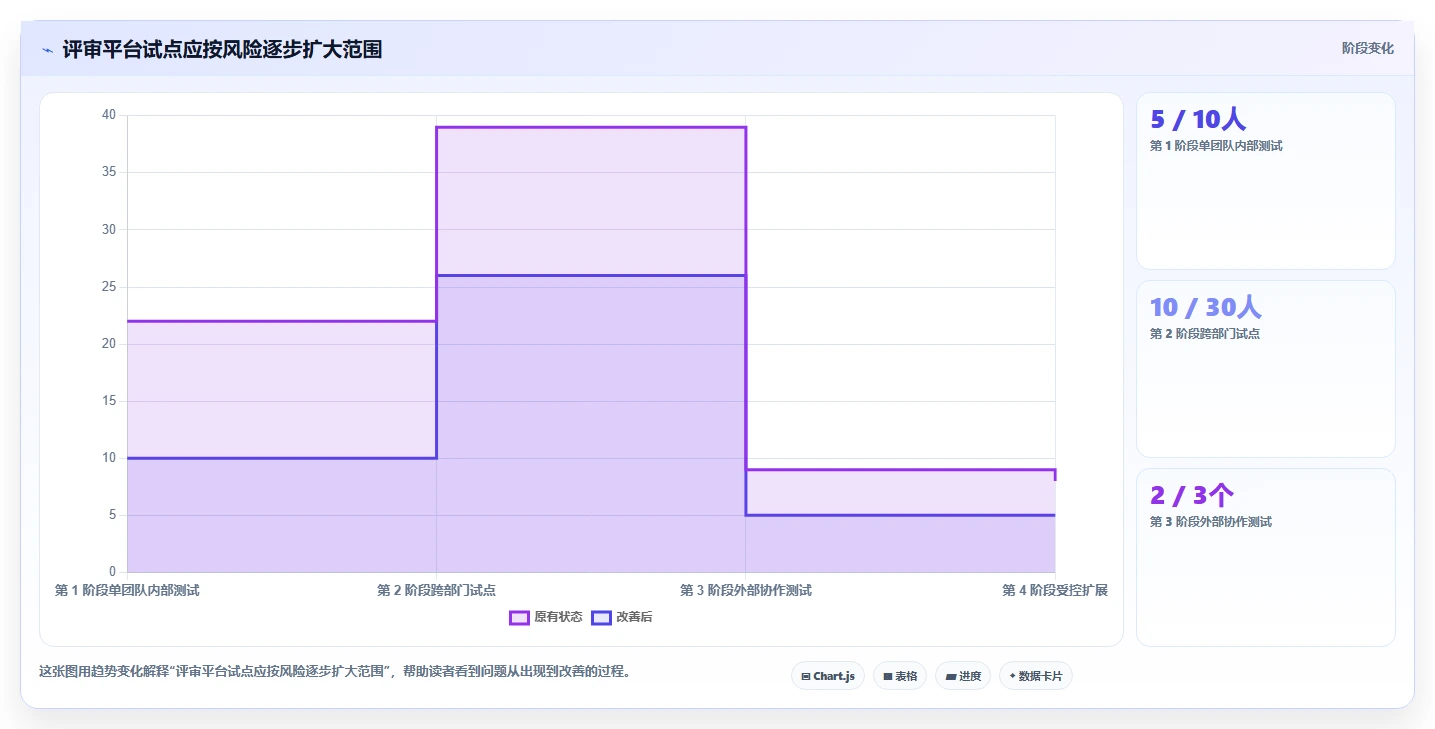The height and width of the screenshot is (729, 1435).
Task: Click x-axis label 第 3 阶段外部协作测试
Action: (746, 591)
